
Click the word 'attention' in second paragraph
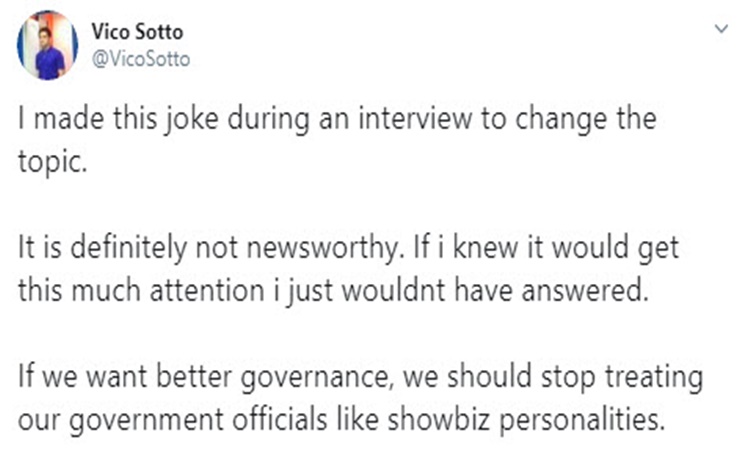[x=207, y=291]
